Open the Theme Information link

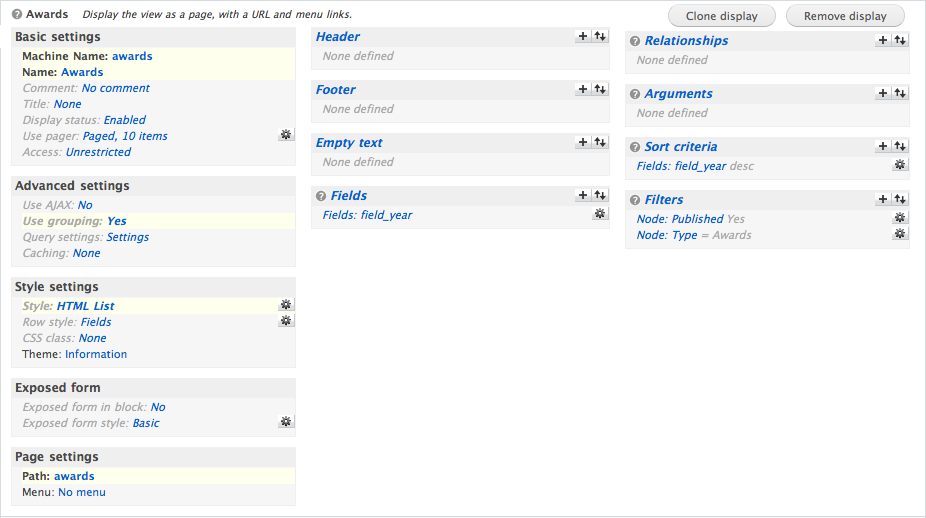(96, 354)
